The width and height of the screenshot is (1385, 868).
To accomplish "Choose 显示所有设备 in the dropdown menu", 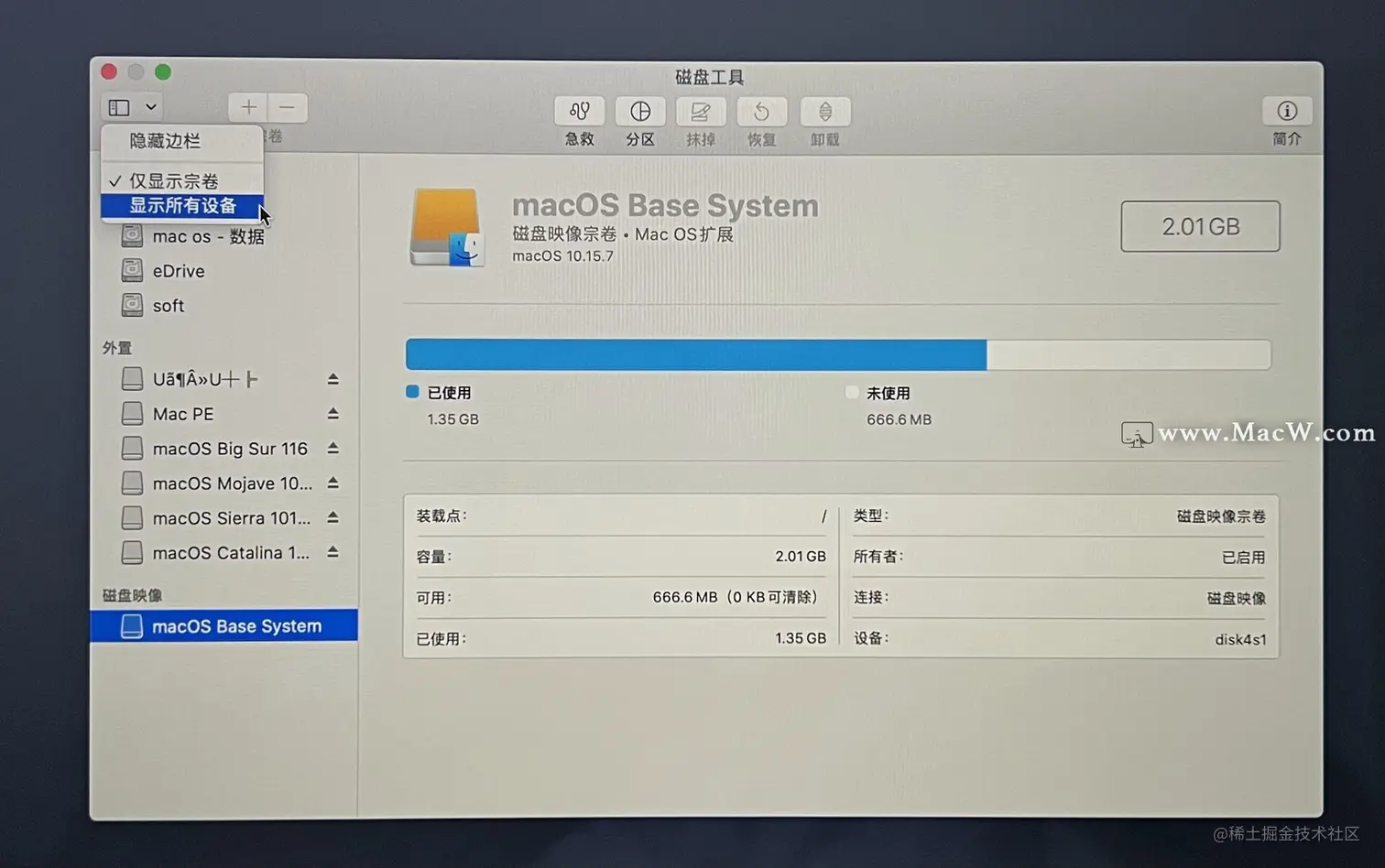I will point(182,206).
